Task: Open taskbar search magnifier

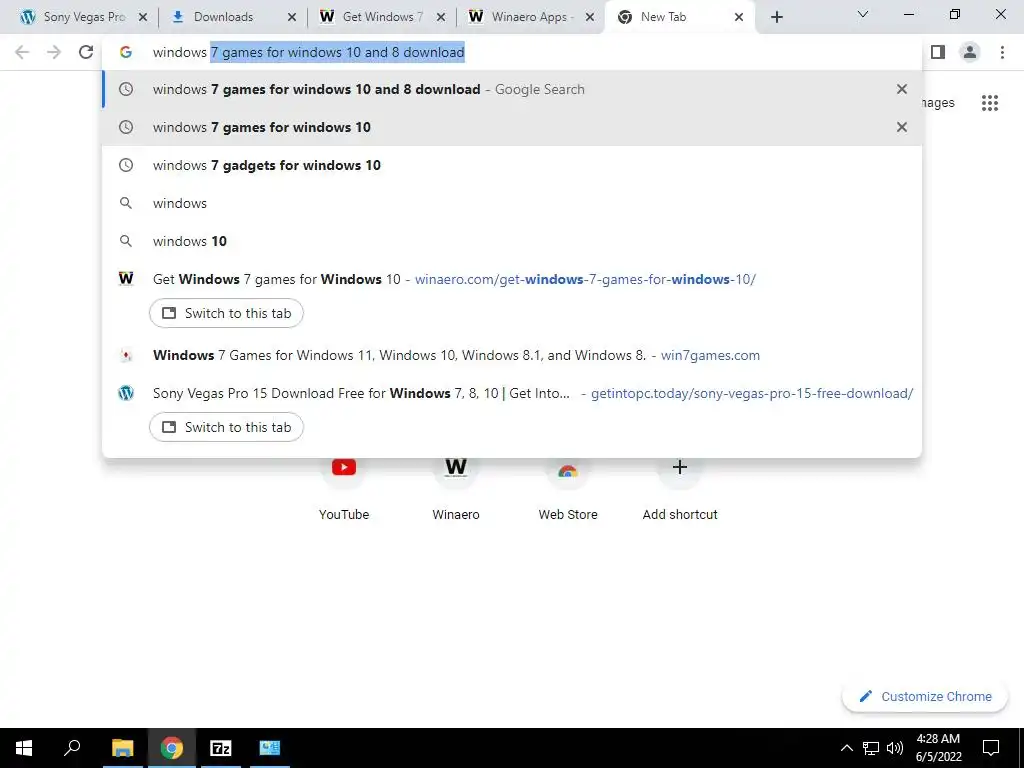Action: pos(72,748)
